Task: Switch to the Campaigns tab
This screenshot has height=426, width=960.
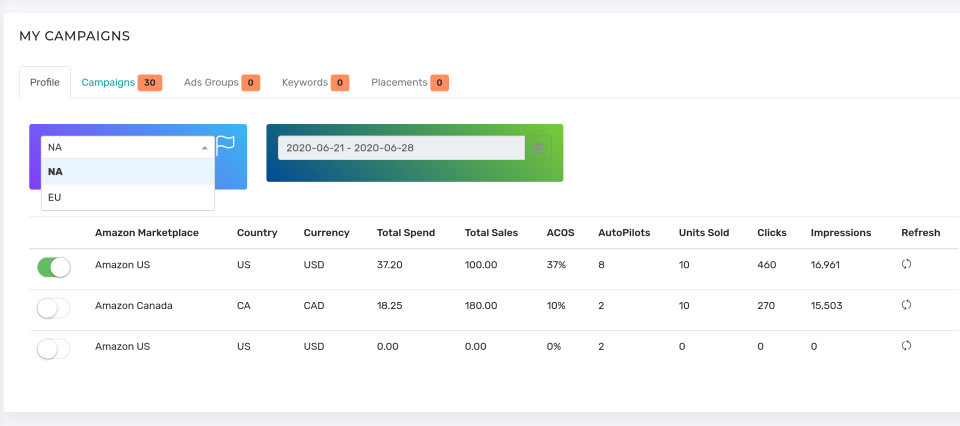Action: tap(108, 82)
